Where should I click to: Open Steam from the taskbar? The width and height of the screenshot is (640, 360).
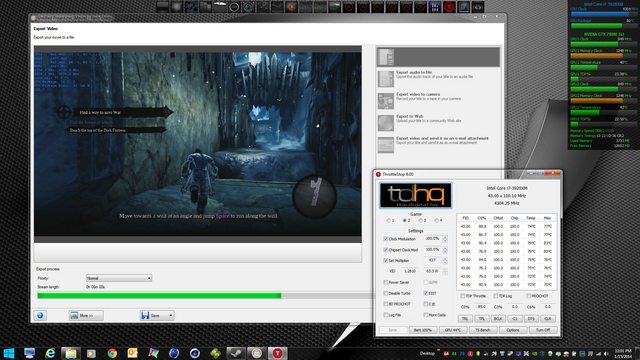236,353
